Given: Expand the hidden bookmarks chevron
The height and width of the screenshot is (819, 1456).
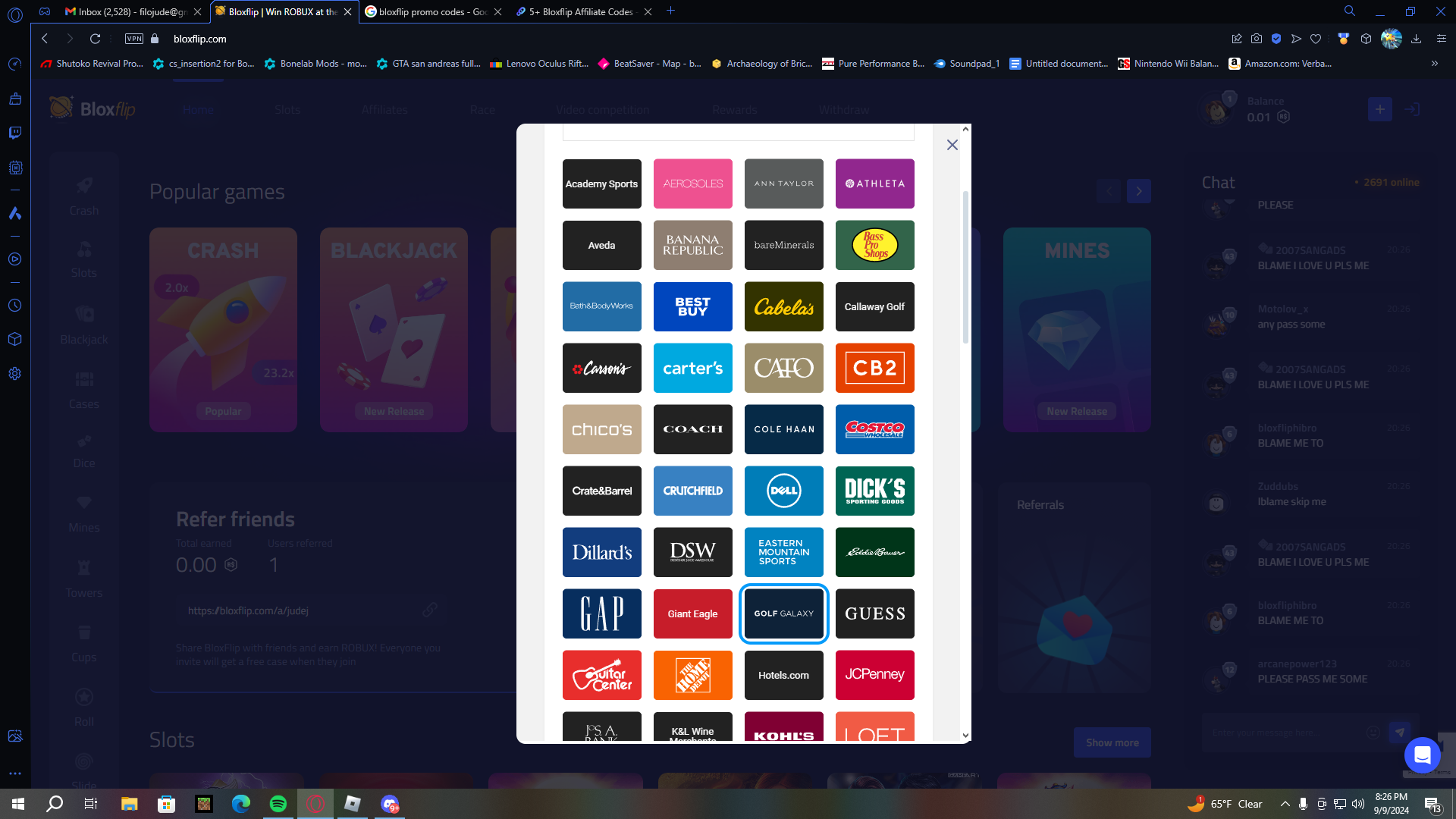Looking at the screenshot, I should [1434, 64].
